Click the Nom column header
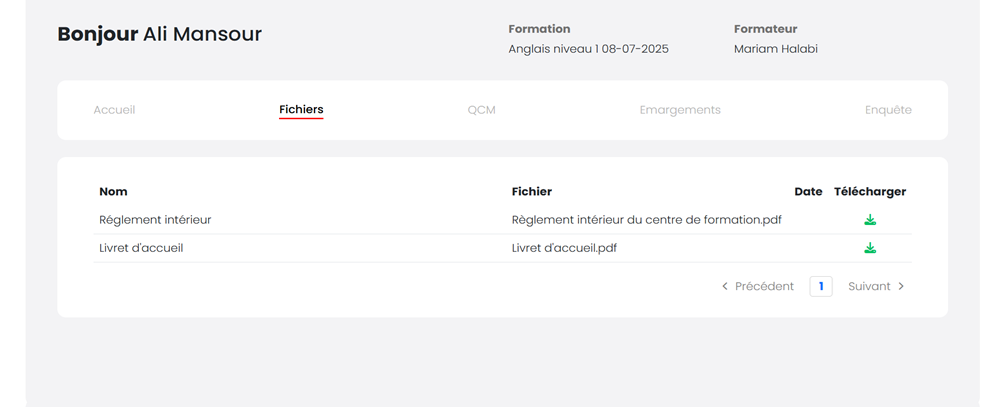Screen dimensions: 1004x407 tap(113, 191)
